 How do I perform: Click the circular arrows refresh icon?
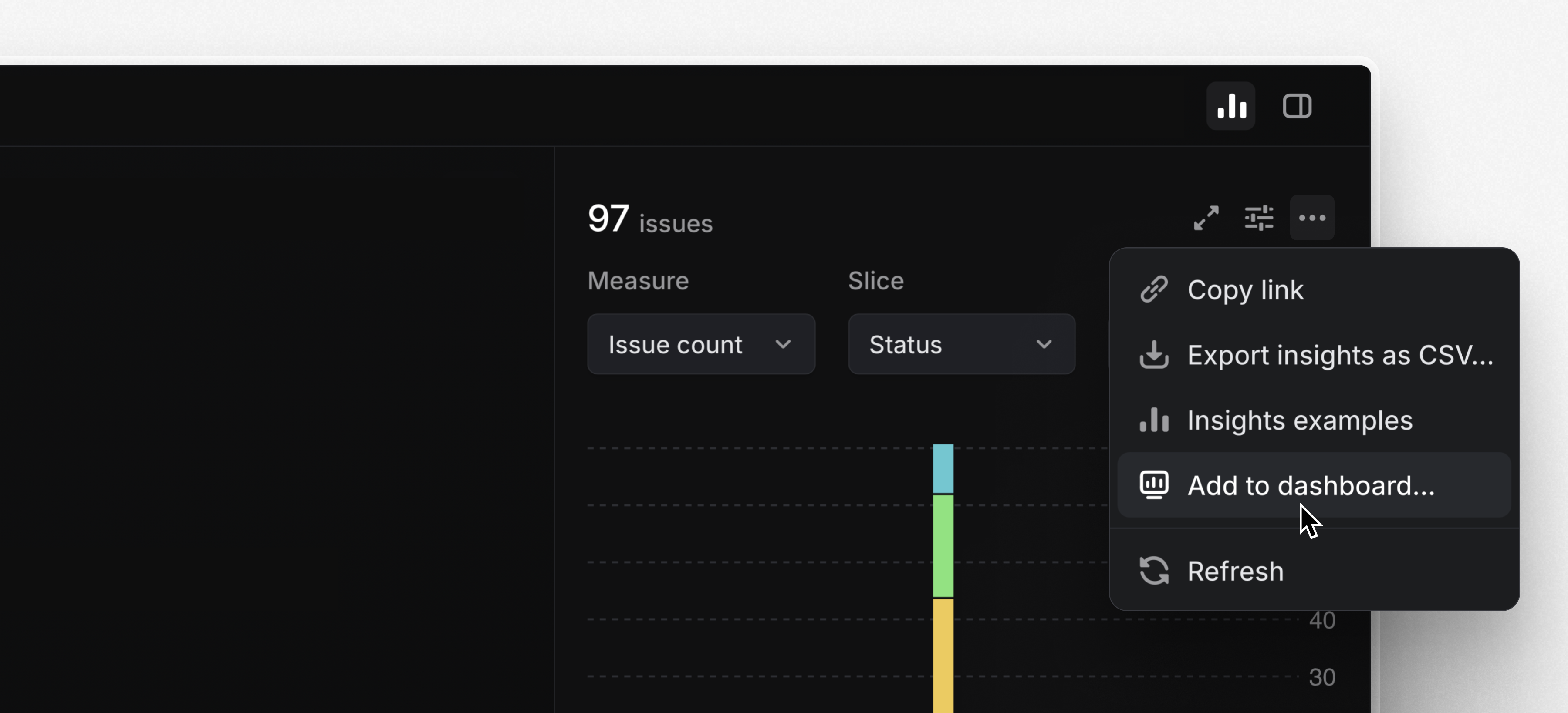[1153, 571]
